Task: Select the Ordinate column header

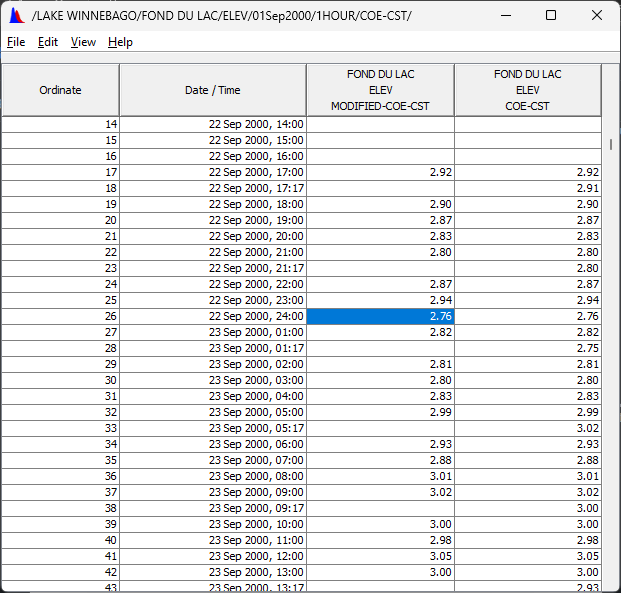Action: 60,90
